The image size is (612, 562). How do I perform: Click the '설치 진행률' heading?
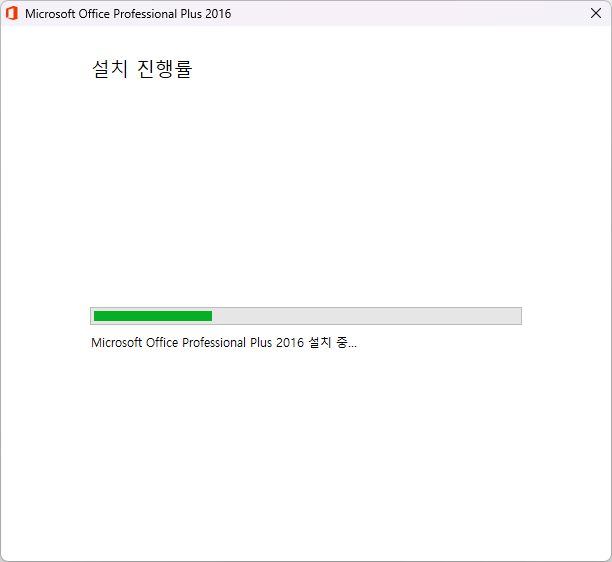[142, 69]
